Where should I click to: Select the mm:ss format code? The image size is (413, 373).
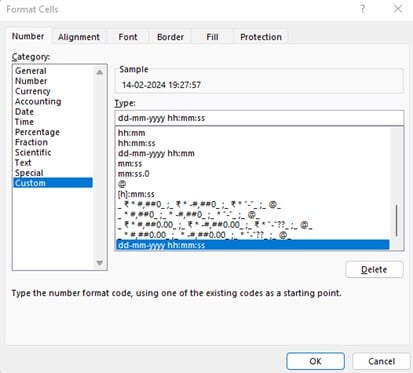coord(252,164)
